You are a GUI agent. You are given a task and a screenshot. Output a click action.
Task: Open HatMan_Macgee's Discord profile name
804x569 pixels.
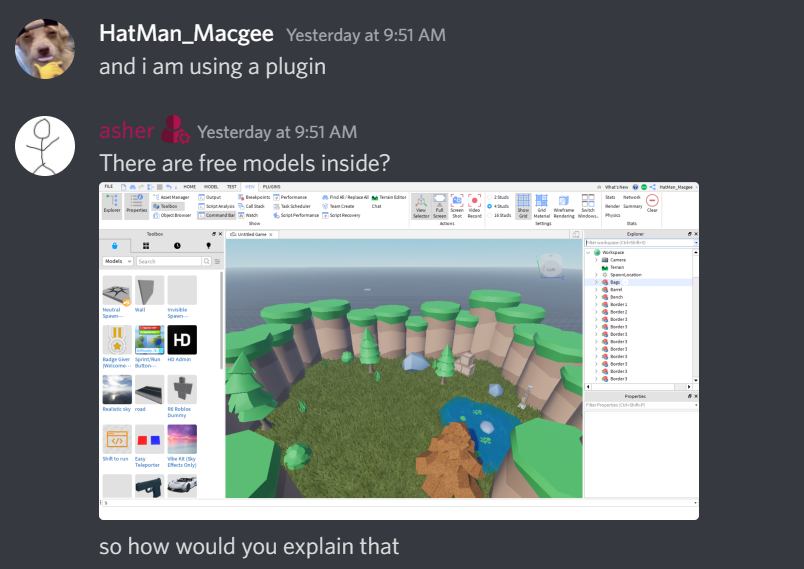tap(186, 34)
